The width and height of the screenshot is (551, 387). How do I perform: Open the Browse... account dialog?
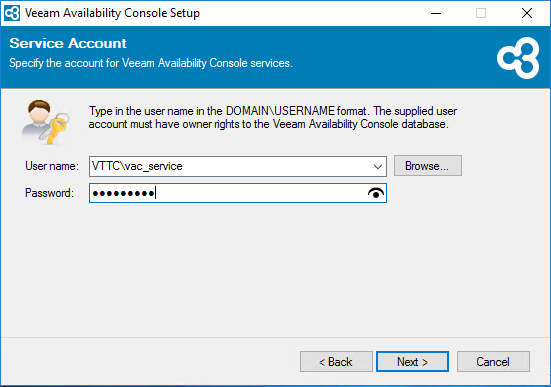(428, 166)
